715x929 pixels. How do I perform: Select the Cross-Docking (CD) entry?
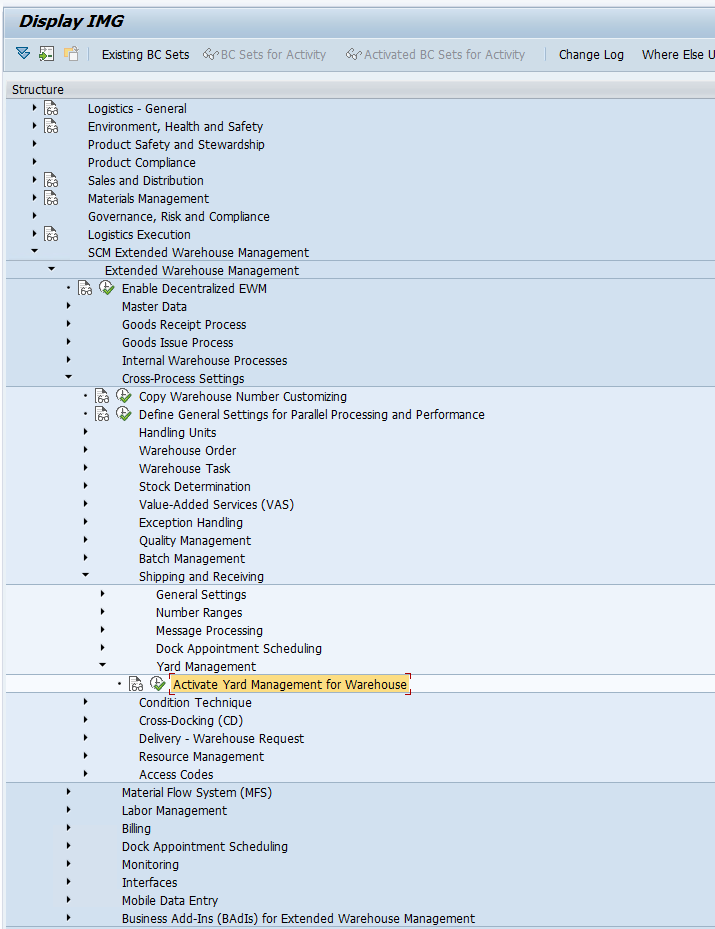tap(191, 720)
